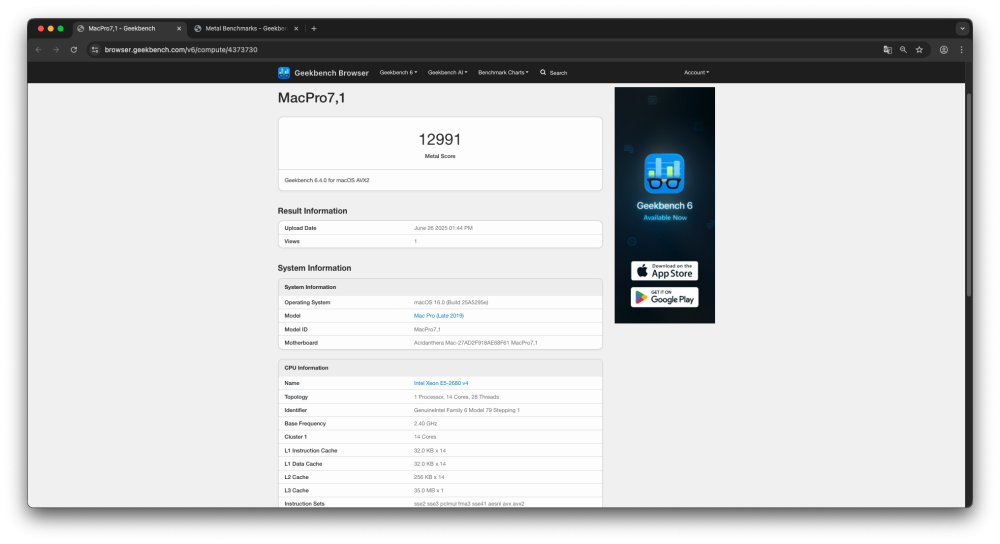
Task: Reload the Geekbench result page
Action: (x=74, y=50)
